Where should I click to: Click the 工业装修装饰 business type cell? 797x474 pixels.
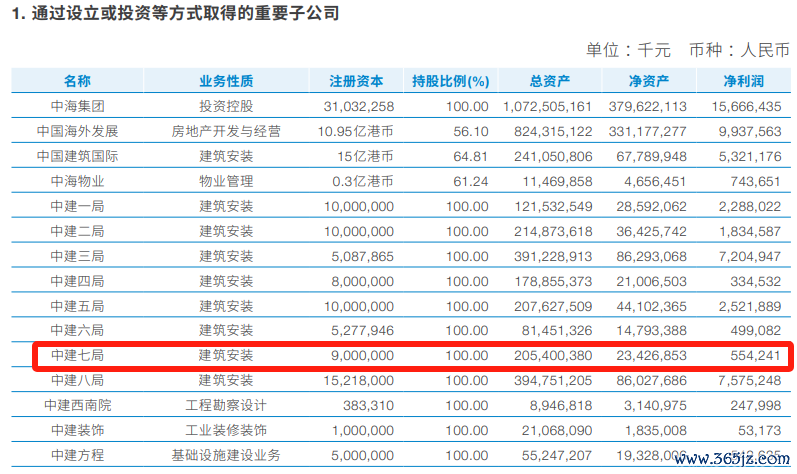226,430
